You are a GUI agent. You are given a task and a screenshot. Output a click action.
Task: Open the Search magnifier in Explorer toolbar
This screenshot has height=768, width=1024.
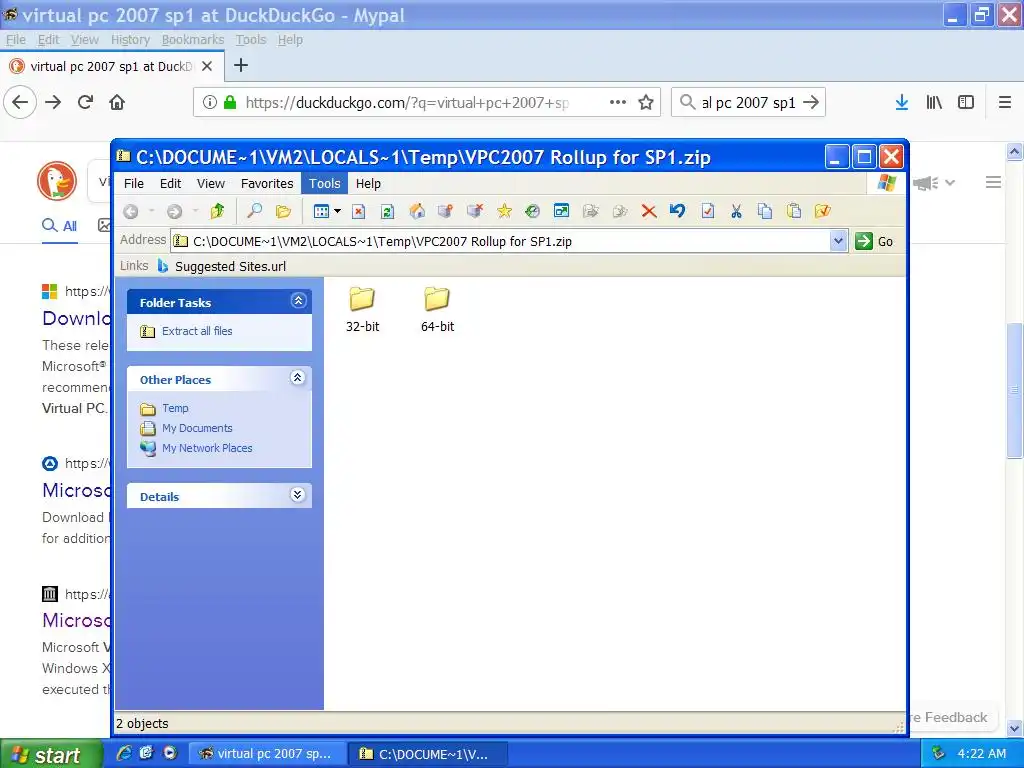tap(254, 211)
